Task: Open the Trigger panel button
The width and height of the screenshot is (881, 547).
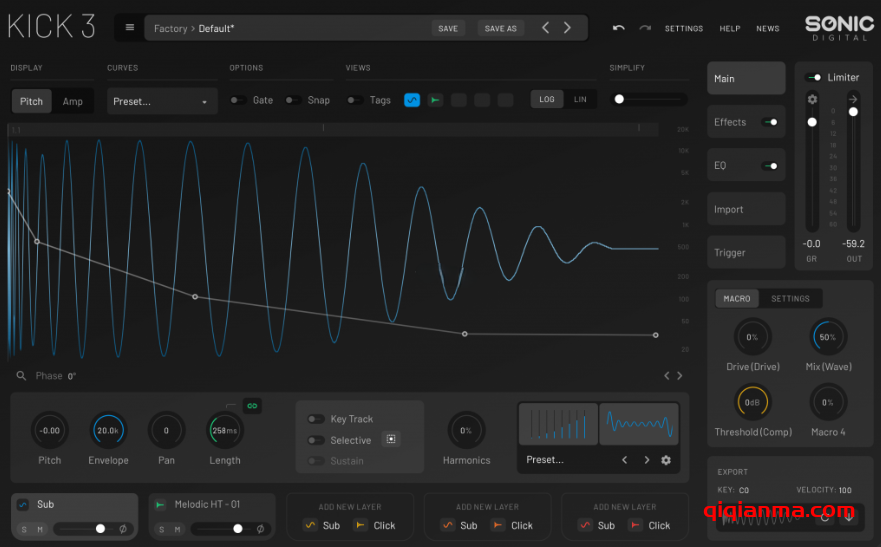Action: pos(746,253)
